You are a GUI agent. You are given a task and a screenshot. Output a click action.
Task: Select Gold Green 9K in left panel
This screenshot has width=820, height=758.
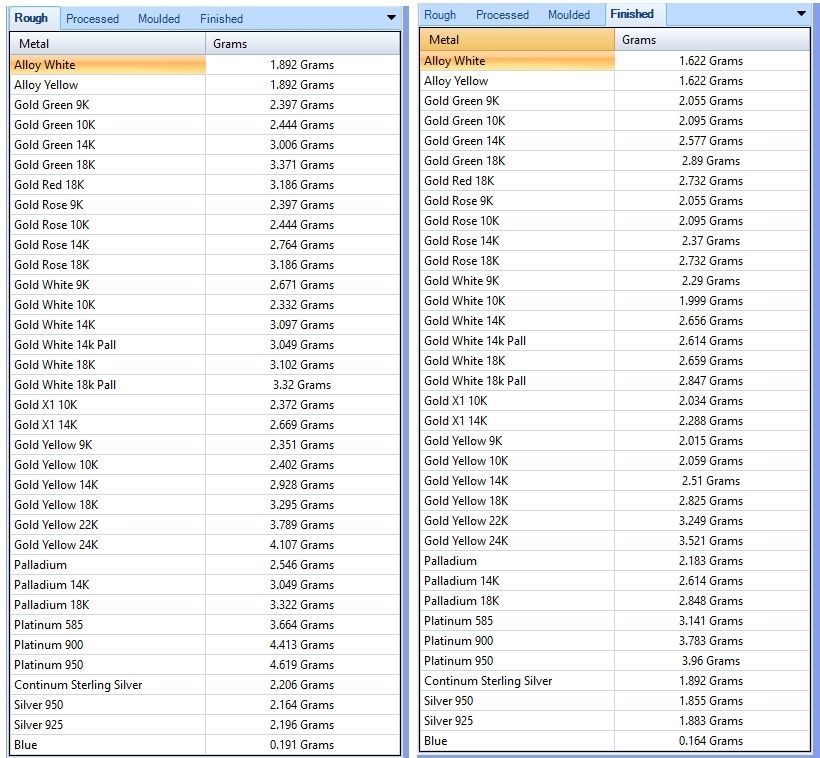point(205,105)
